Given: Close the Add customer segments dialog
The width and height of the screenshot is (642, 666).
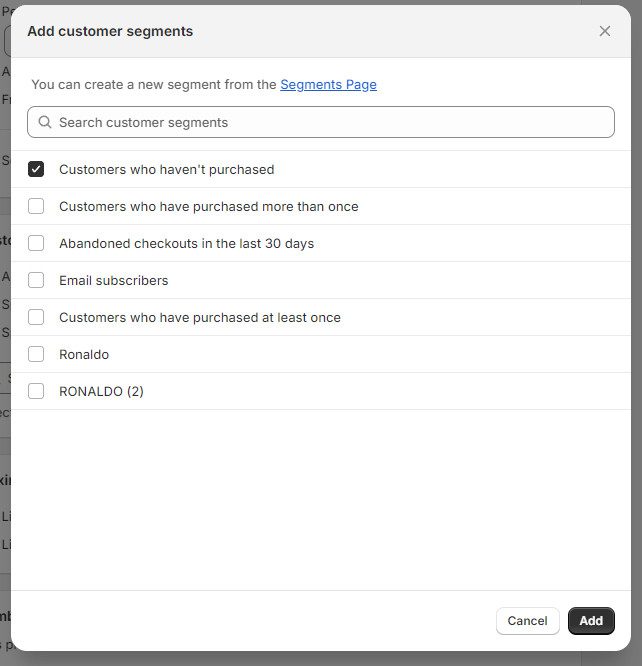Looking at the screenshot, I should coord(604,31).
